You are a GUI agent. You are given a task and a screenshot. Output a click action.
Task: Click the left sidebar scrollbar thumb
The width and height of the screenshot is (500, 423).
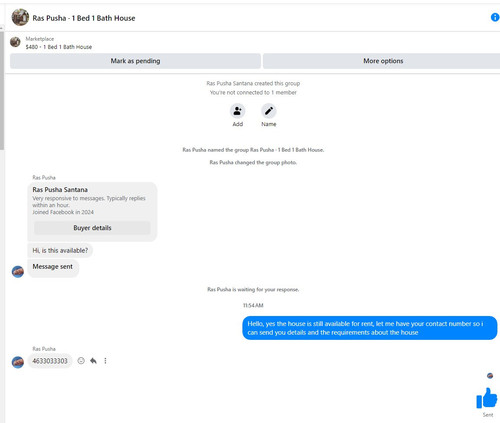2,91
